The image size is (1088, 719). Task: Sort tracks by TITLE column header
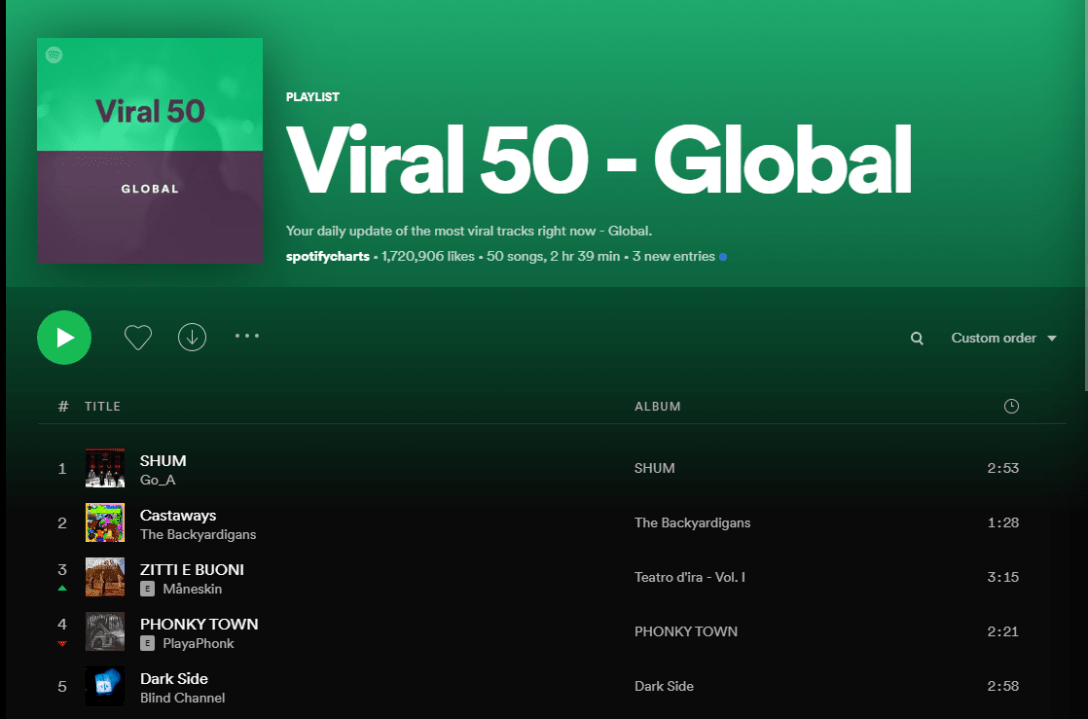[102, 406]
